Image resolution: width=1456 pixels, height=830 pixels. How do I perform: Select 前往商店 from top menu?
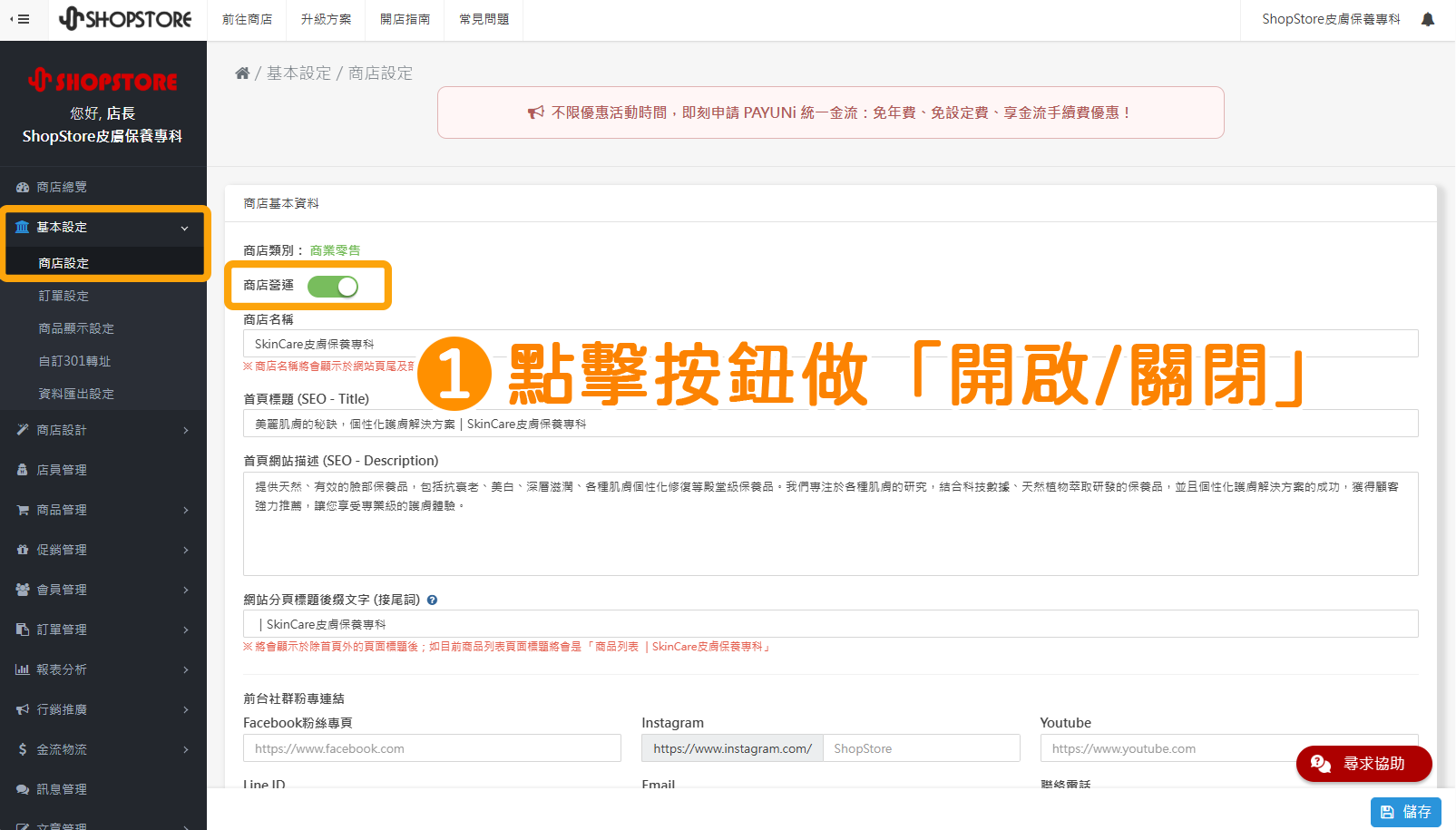[x=247, y=18]
